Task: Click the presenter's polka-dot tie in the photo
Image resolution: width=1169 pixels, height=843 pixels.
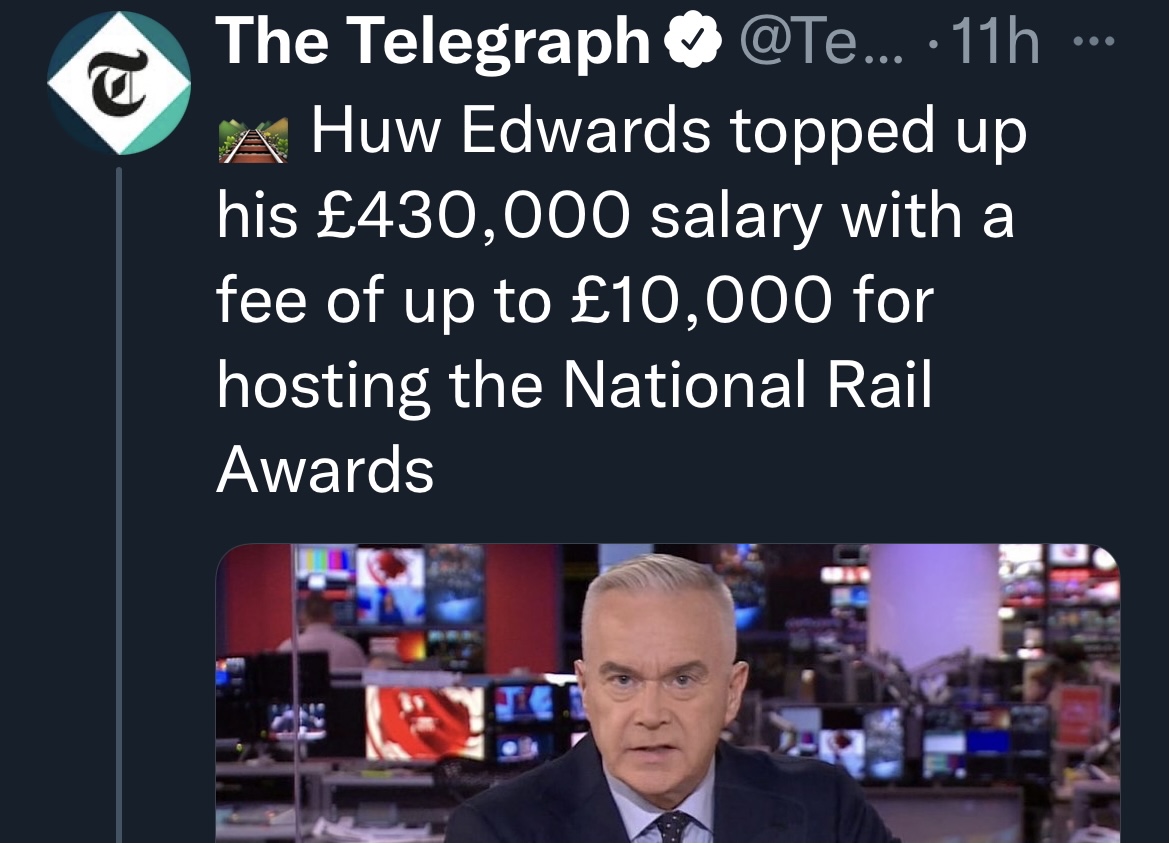Action: coord(672,827)
